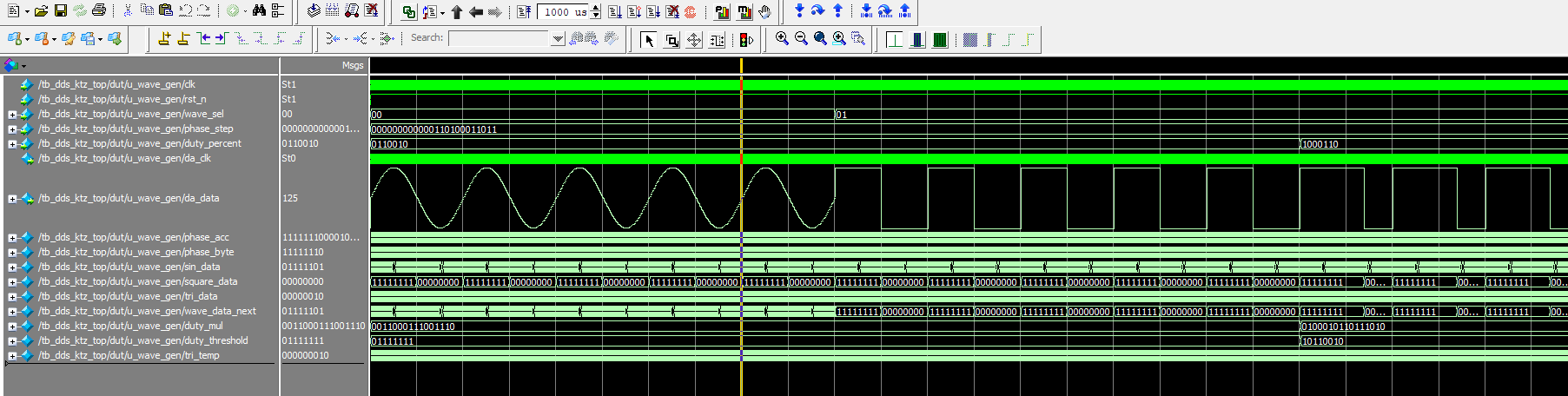1568x396 pixels.
Task: Click the Break simulation red X icon
Action: (x=372, y=11)
